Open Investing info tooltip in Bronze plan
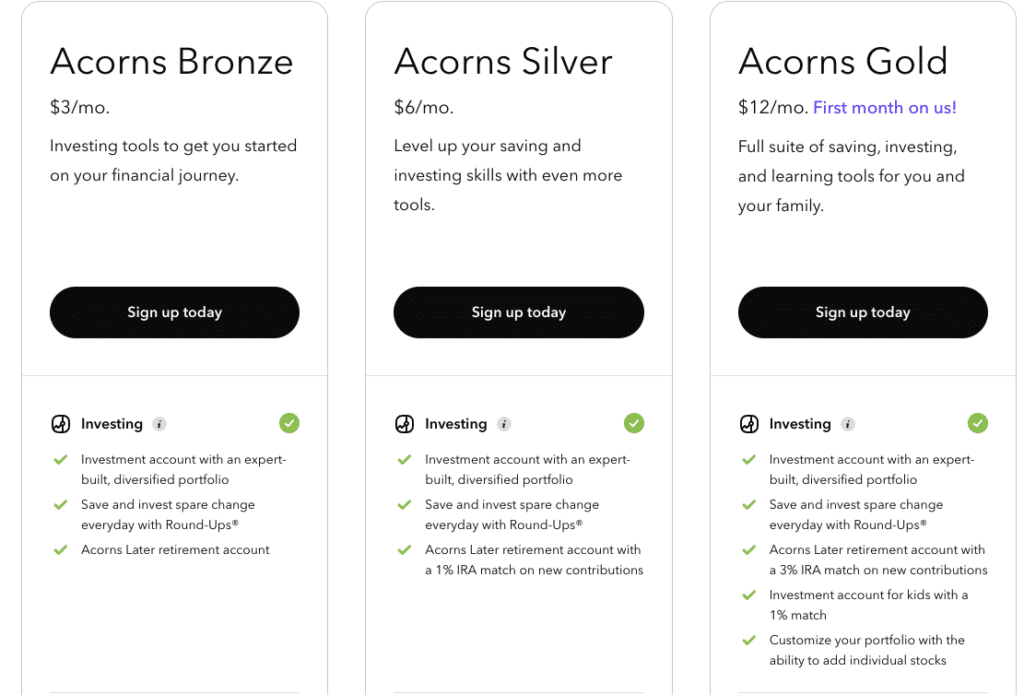1024x695 pixels. click(x=160, y=424)
